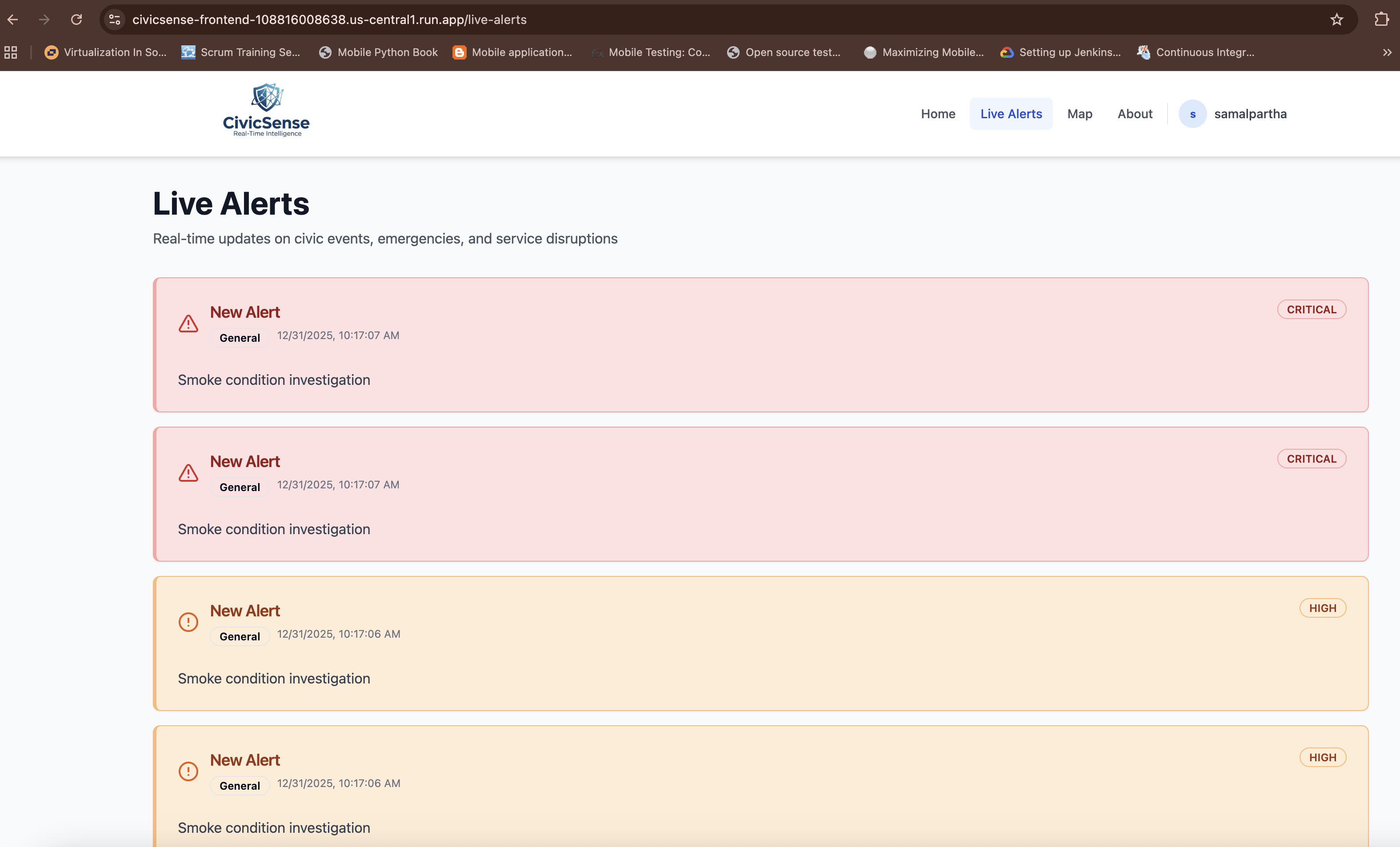Image resolution: width=1400 pixels, height=847 pixels.
Task: Expand hidden bookmarks with double chevron
Action: coord(1387,52)
